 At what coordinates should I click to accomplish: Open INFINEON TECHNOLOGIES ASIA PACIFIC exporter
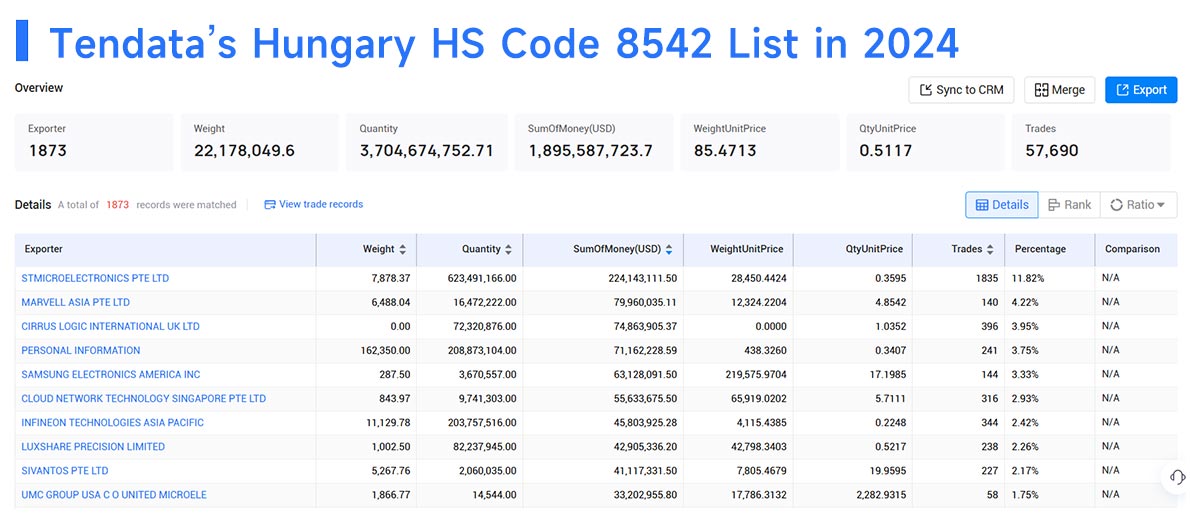point(113,422)
